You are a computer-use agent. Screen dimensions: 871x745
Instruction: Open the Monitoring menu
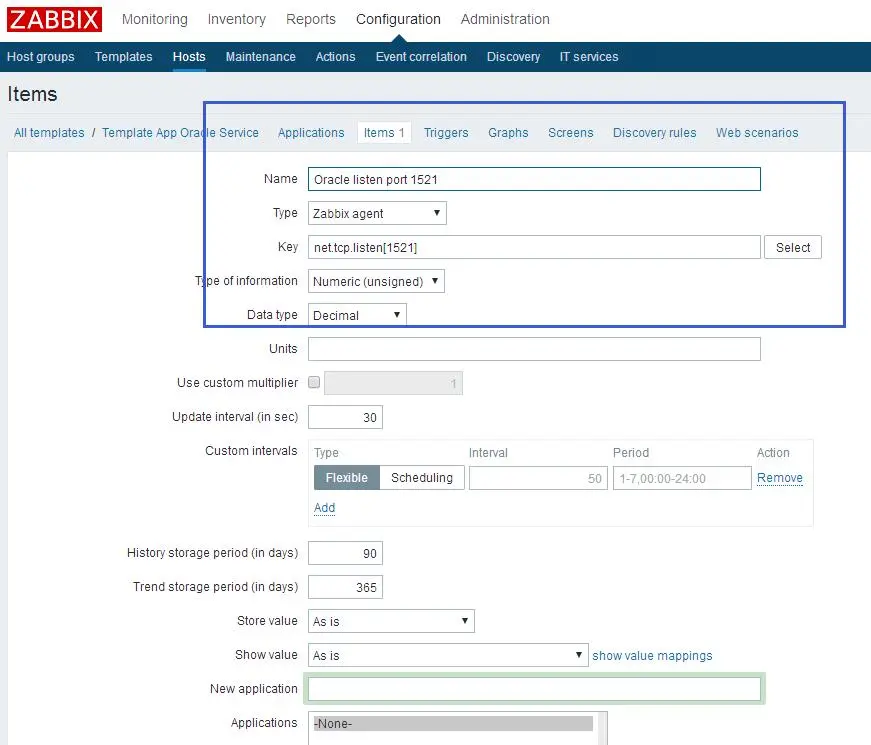(x=155, y=19)
